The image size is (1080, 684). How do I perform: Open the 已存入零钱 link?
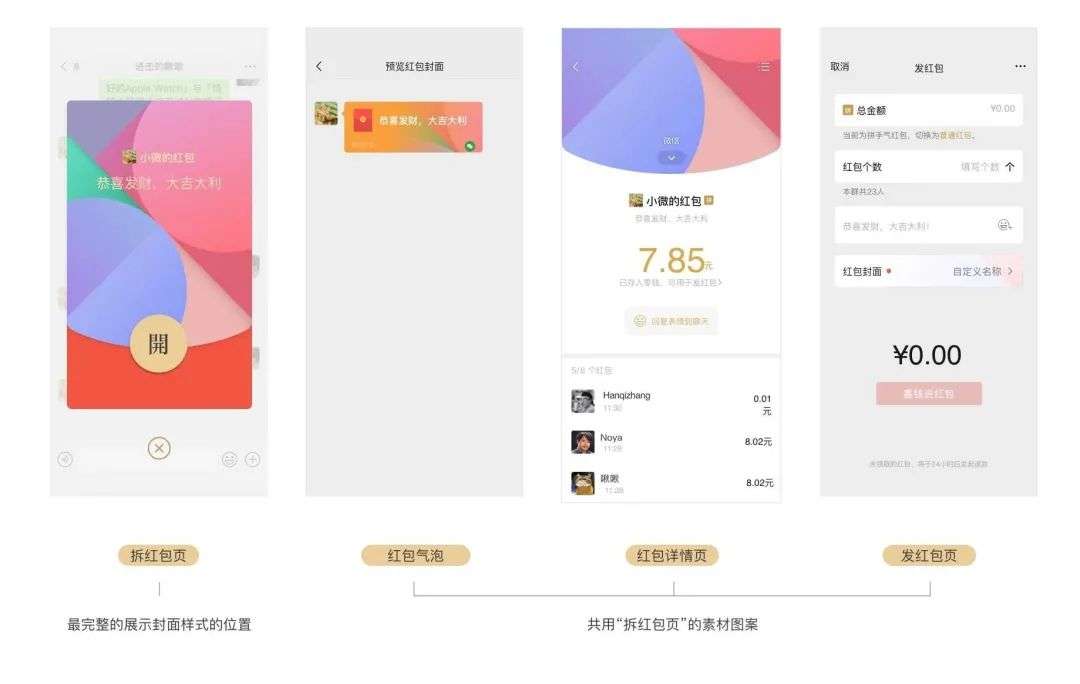pyautogui.click(x=670, y=282)
